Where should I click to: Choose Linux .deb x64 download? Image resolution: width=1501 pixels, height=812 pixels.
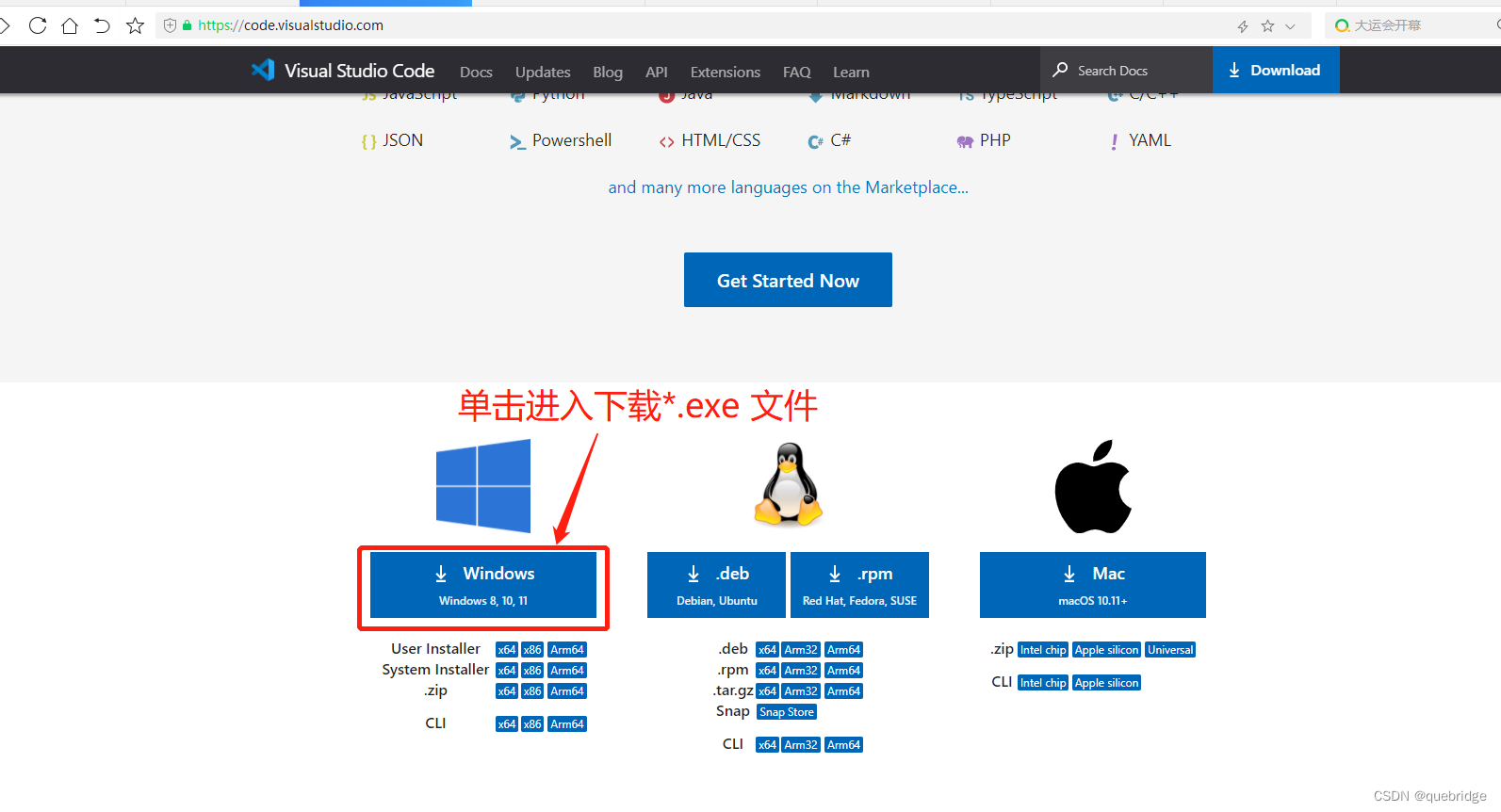click(x=767, y=650)
